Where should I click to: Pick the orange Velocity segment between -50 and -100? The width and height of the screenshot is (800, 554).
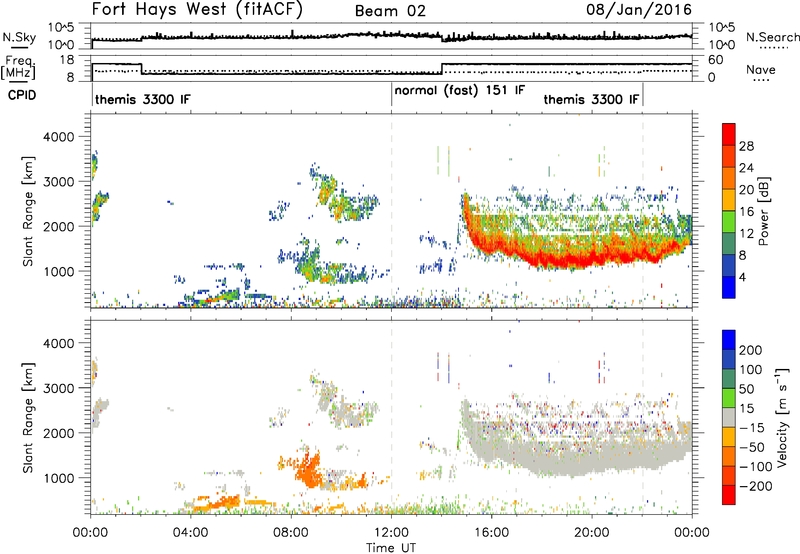pos(729,456)
